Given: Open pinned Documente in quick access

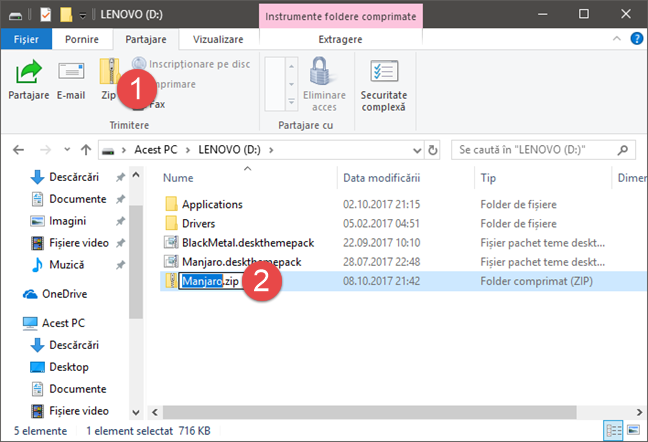Looking at the screenshot, I should [78, 199].
